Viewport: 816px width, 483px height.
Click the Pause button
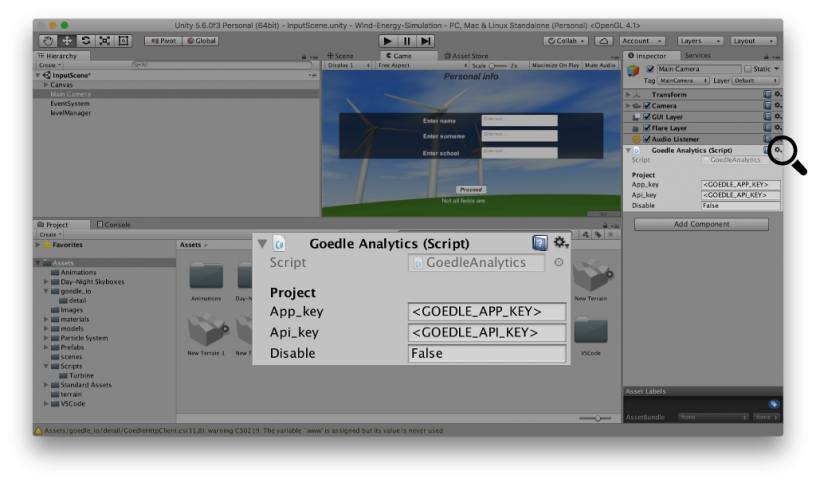(x=406, y=41)
